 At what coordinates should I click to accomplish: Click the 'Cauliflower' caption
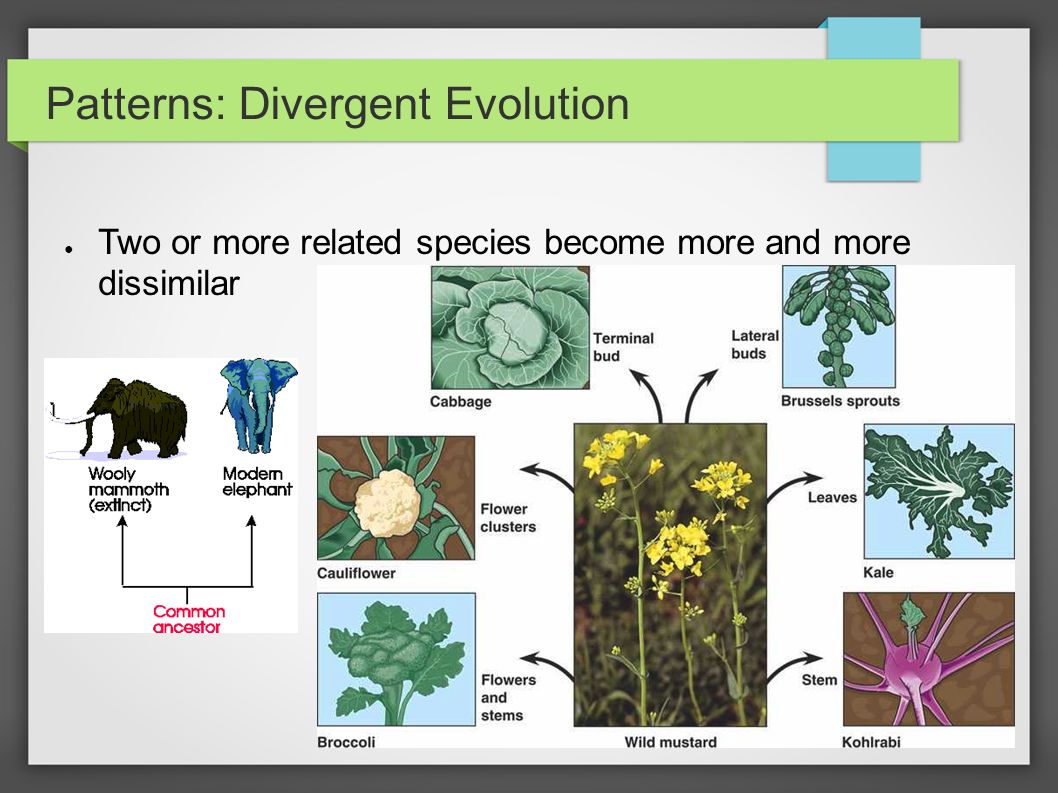(356, 573)
